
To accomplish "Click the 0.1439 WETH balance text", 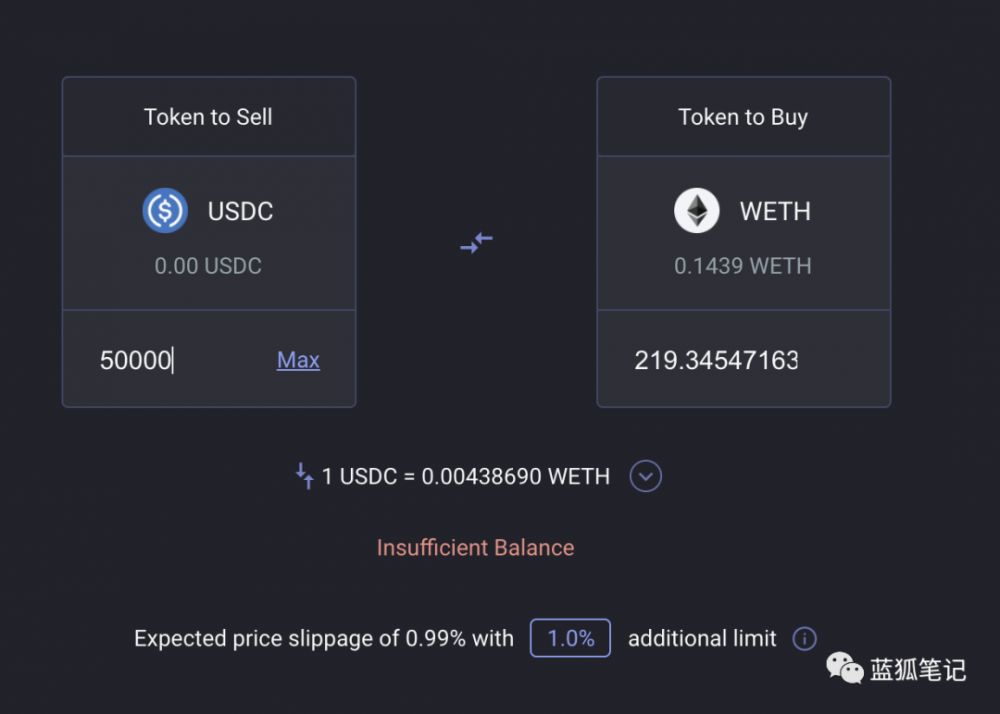I will [743, 266].
